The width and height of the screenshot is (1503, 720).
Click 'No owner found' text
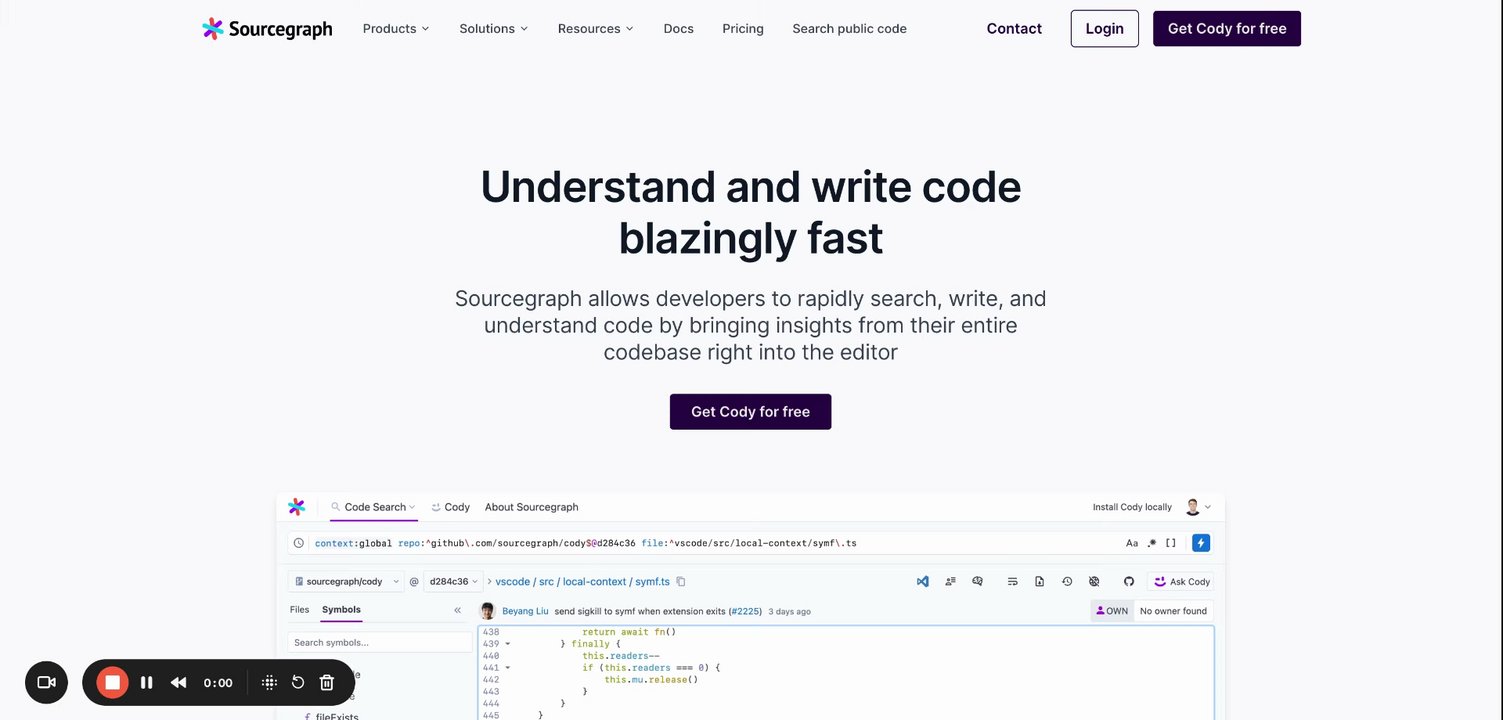(1173, 611)
